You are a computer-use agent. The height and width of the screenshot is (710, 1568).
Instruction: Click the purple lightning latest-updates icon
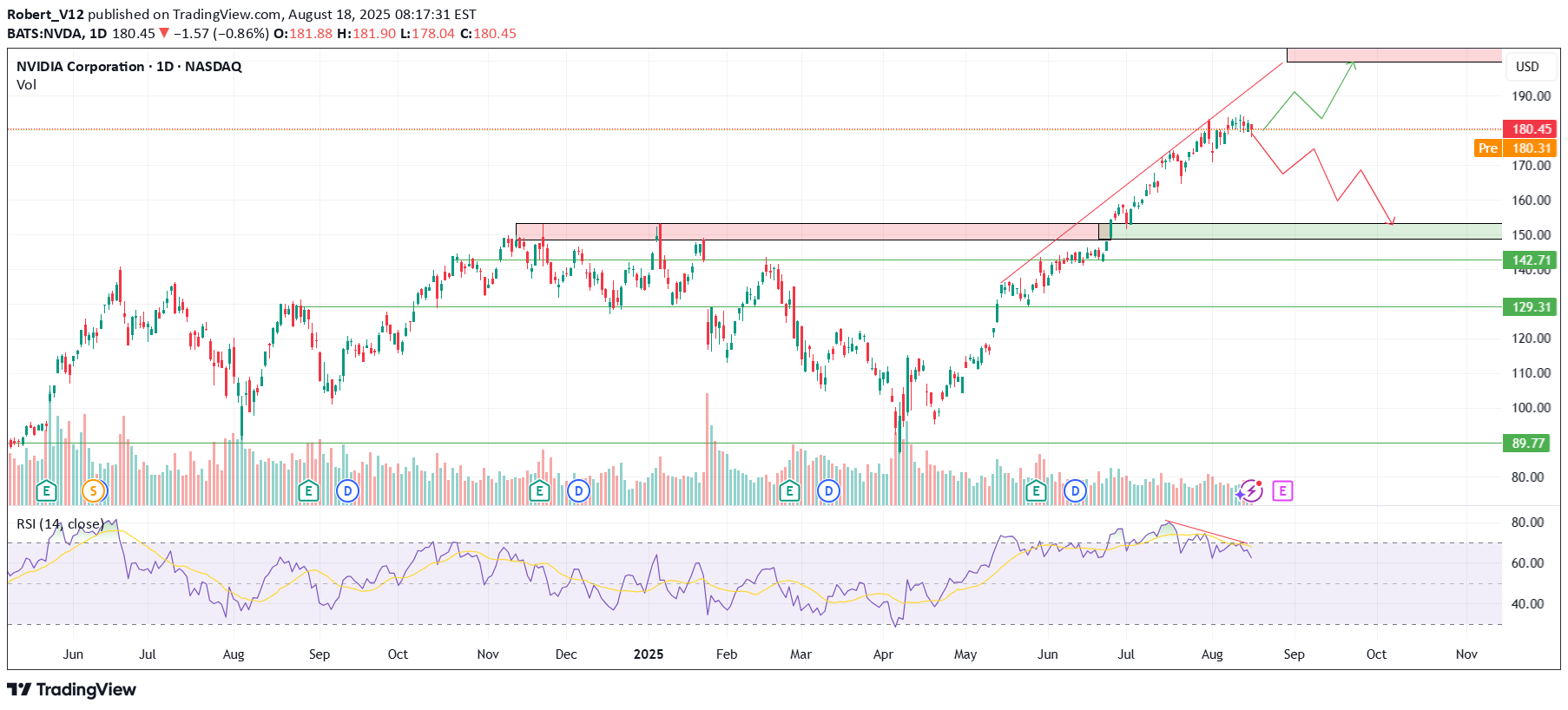pos(1250,491)
